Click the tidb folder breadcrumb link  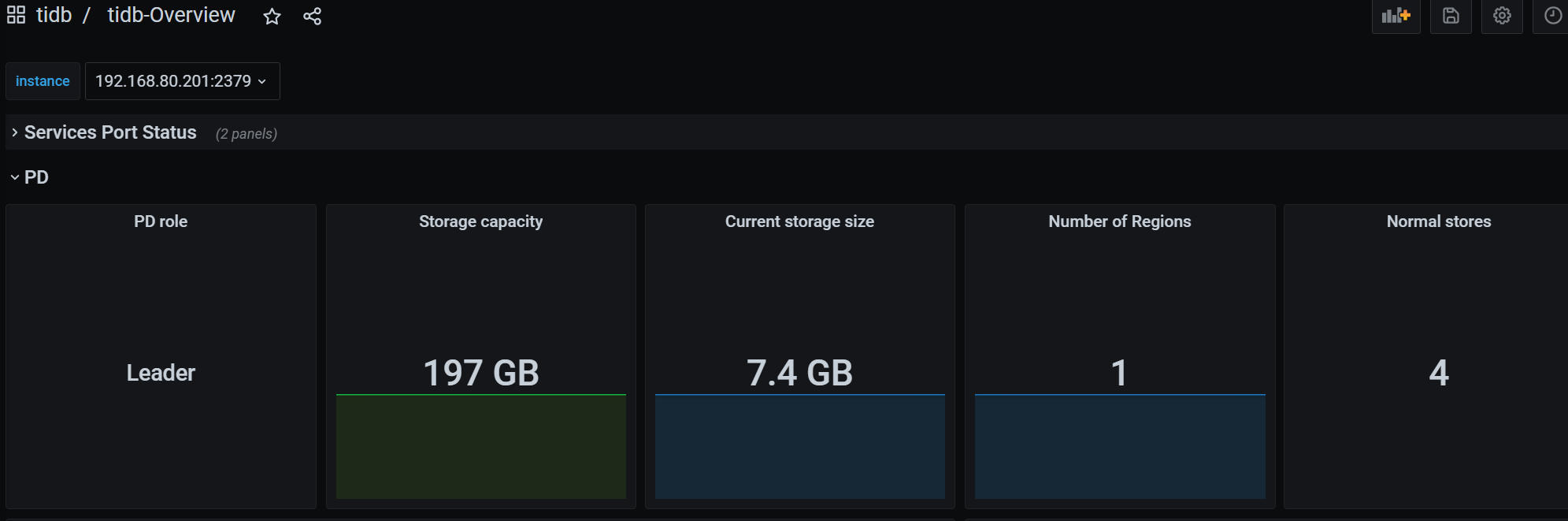coord(54,15)
